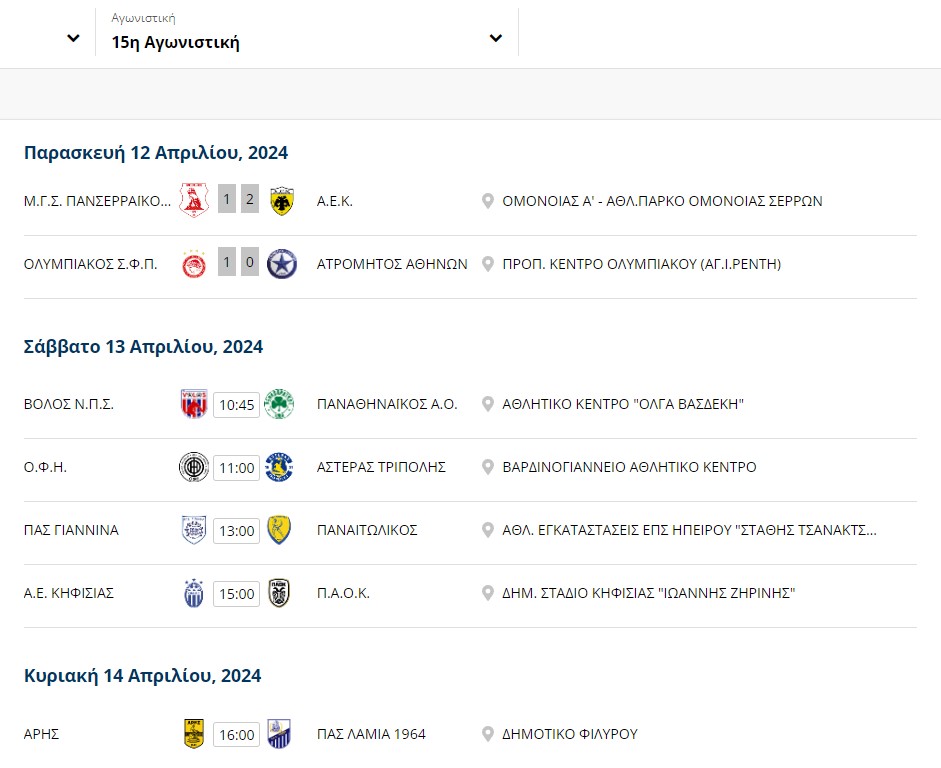
Task: Open the 15η Αγωνιστική matchday dropdown
Action: pos(307,32)
